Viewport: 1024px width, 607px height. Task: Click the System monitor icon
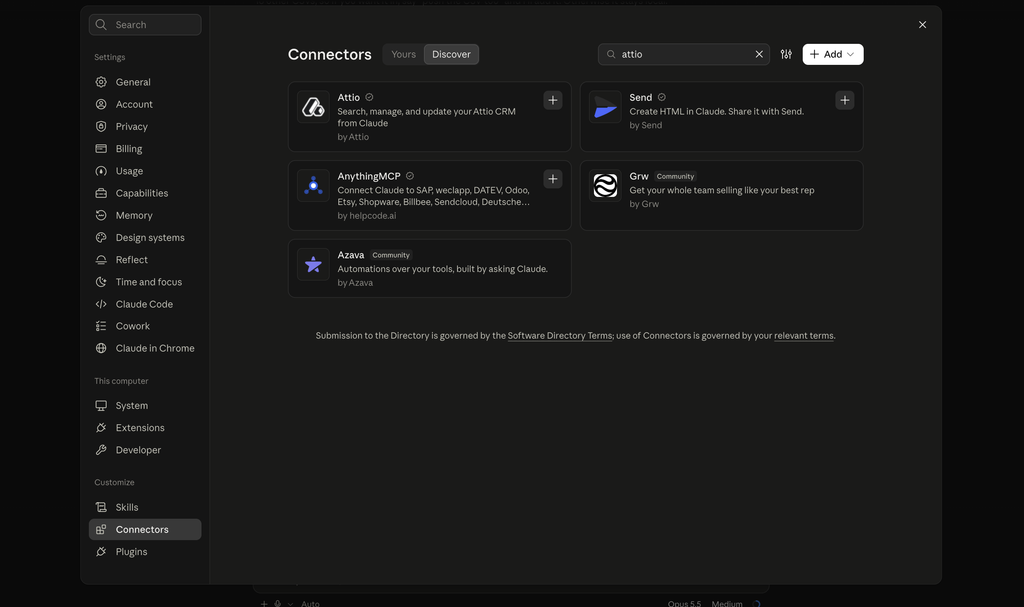(101, 406)
